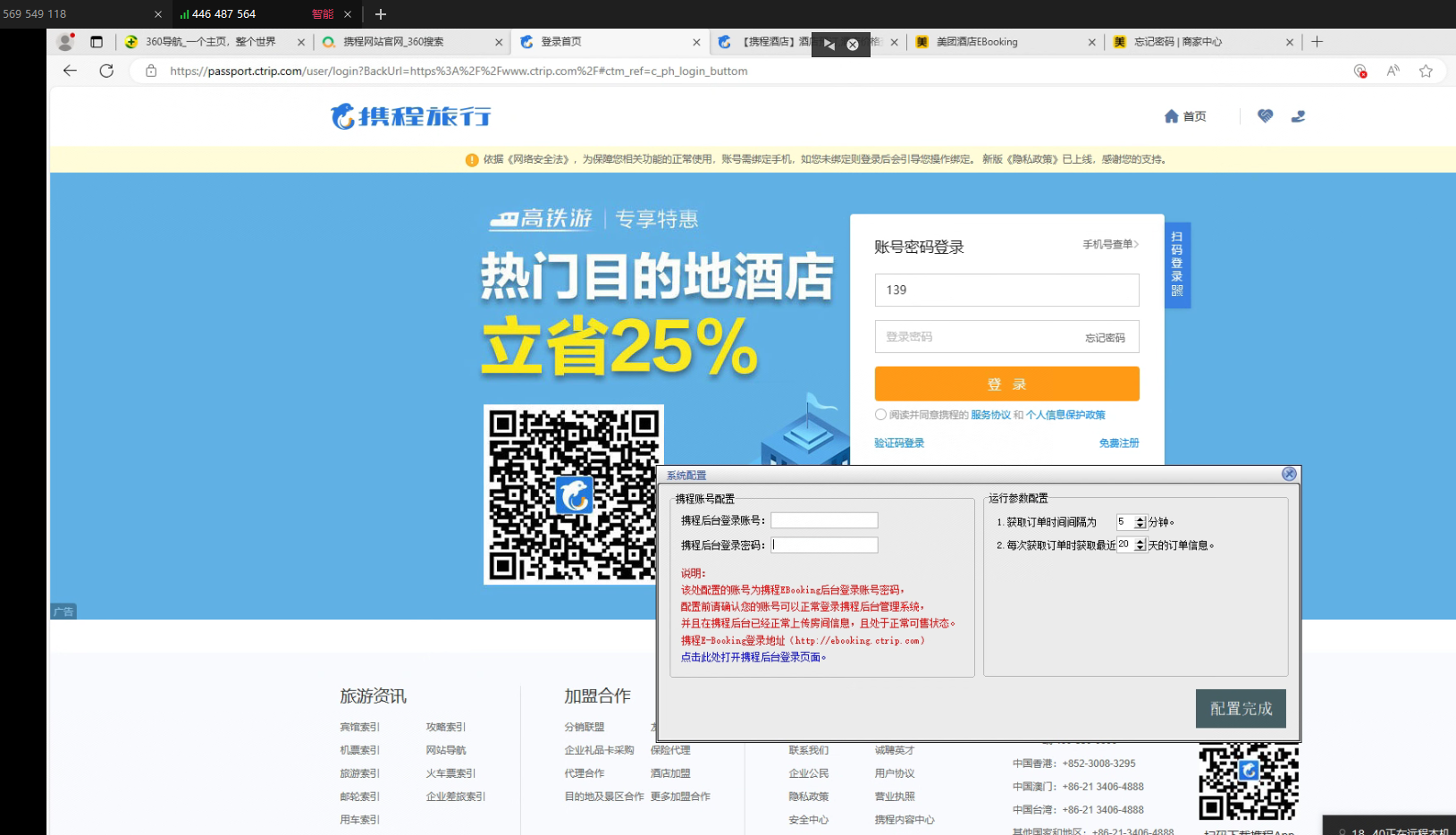The image size is (1456, 835).
Task: Click the 配置完成 button
Action: click(x=1241, y=708)
